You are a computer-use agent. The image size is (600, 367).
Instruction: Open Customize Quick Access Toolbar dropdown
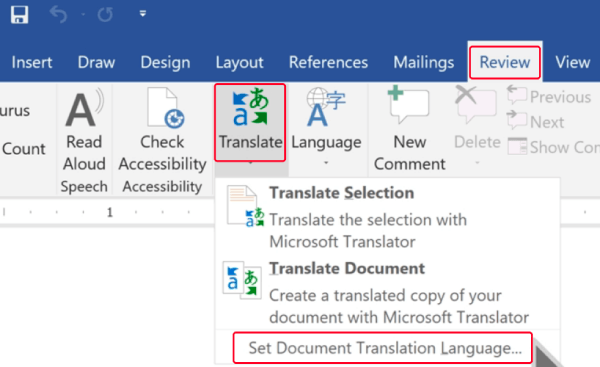click(143, 14)
